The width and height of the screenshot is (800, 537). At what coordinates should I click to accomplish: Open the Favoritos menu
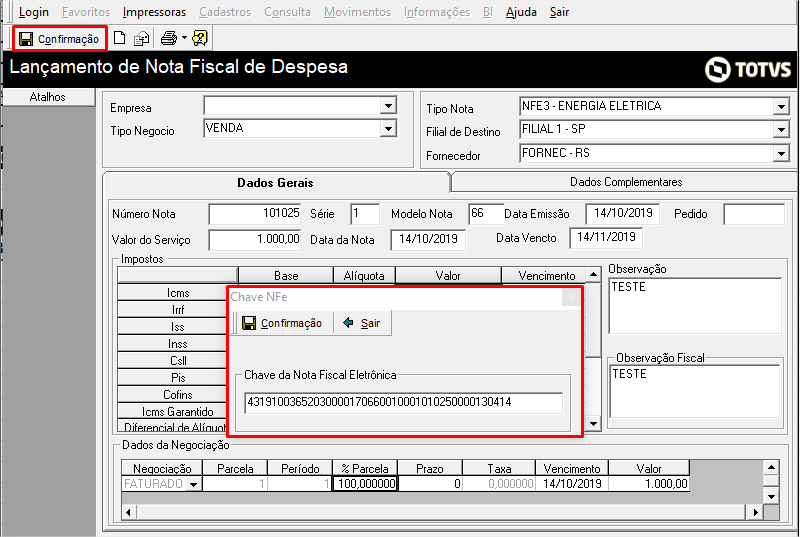click(x=86, y=12)
